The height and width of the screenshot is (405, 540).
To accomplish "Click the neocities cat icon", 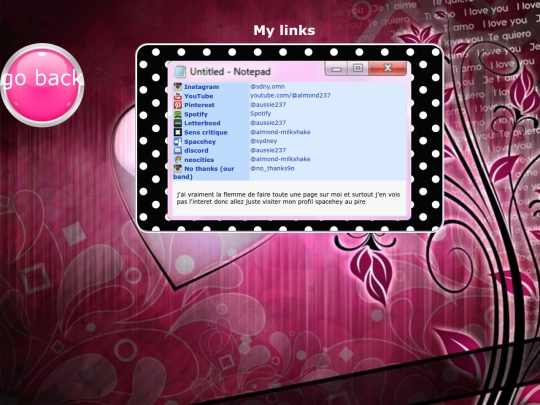I will pyautogui.click(x=178, y=159).
